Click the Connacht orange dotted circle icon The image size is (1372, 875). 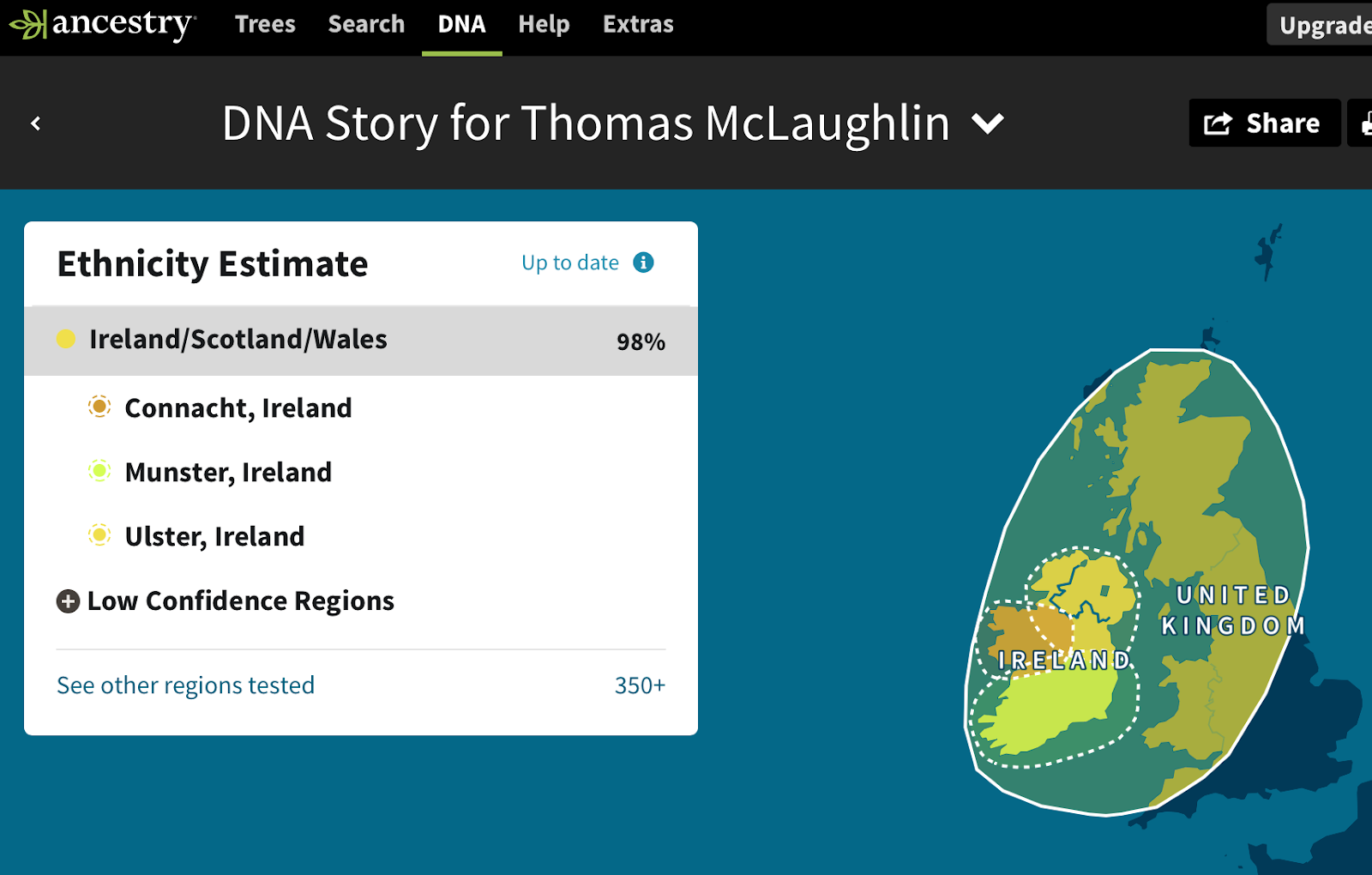tap(99, 407)
